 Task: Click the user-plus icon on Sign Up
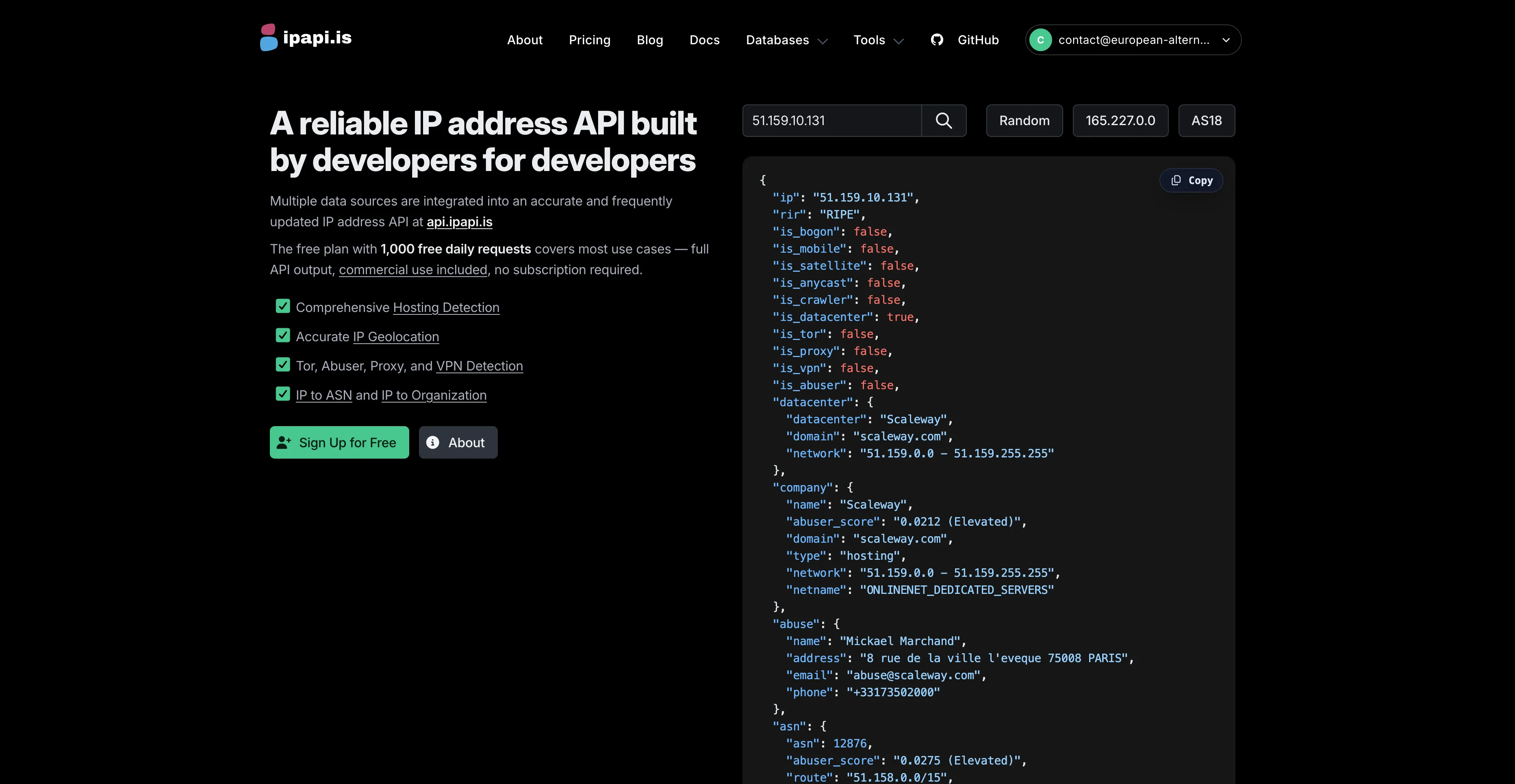[x=284, y=442]
